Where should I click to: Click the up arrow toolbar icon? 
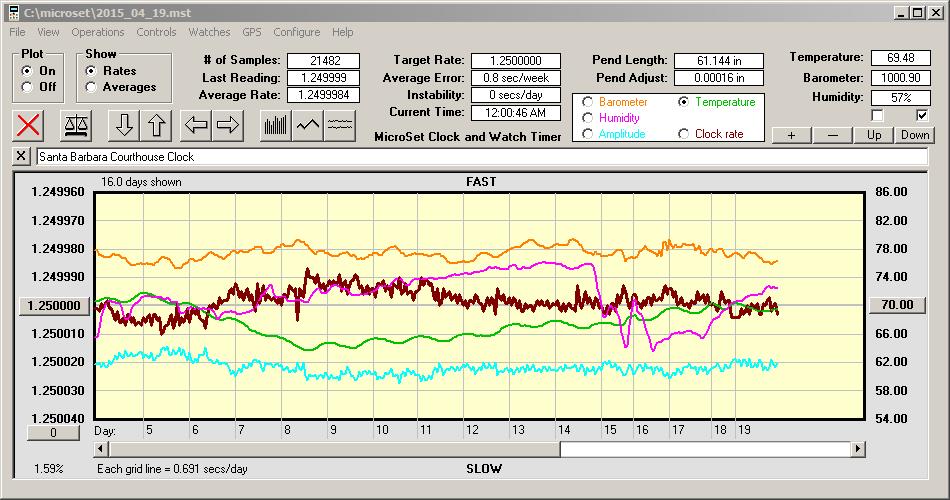(156, 125)
